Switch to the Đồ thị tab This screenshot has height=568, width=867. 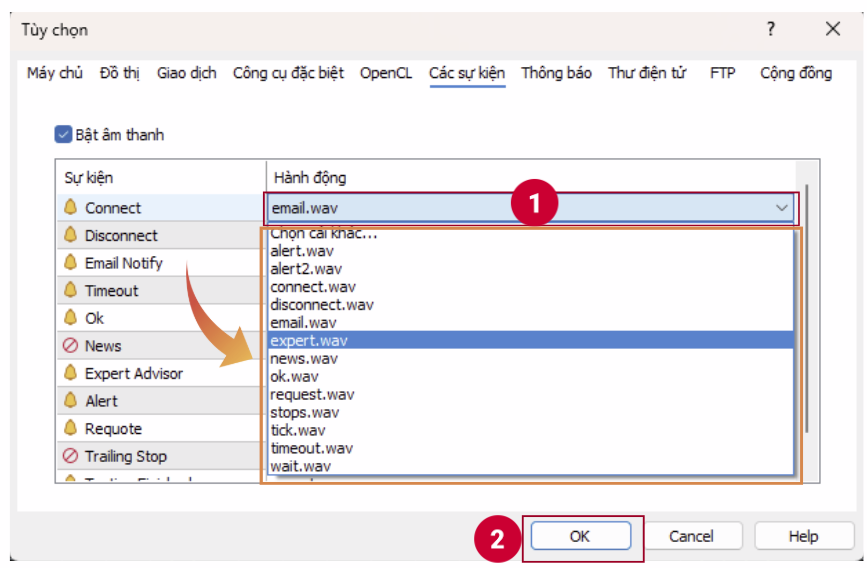(120, 73)
